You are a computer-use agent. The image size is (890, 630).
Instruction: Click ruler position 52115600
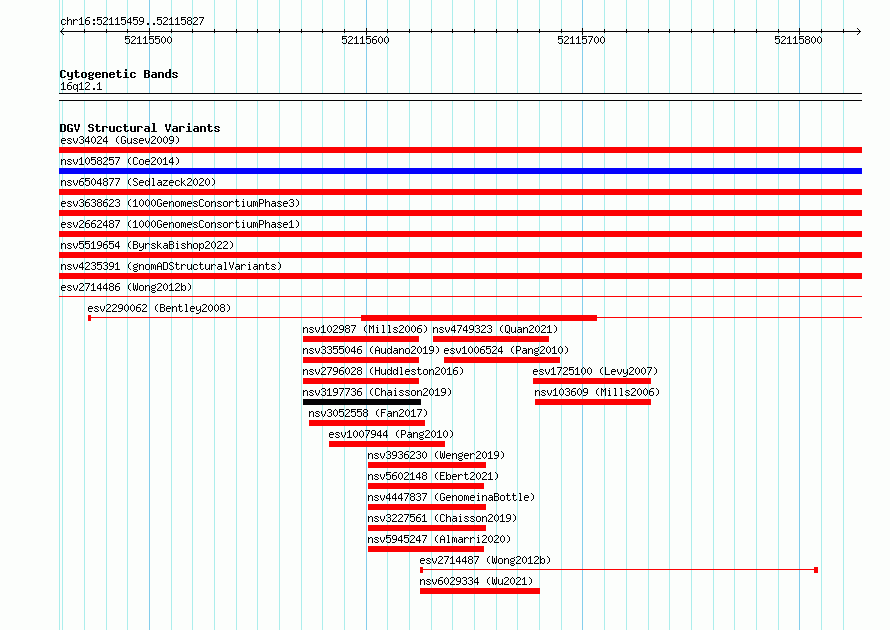click(366, 40)
